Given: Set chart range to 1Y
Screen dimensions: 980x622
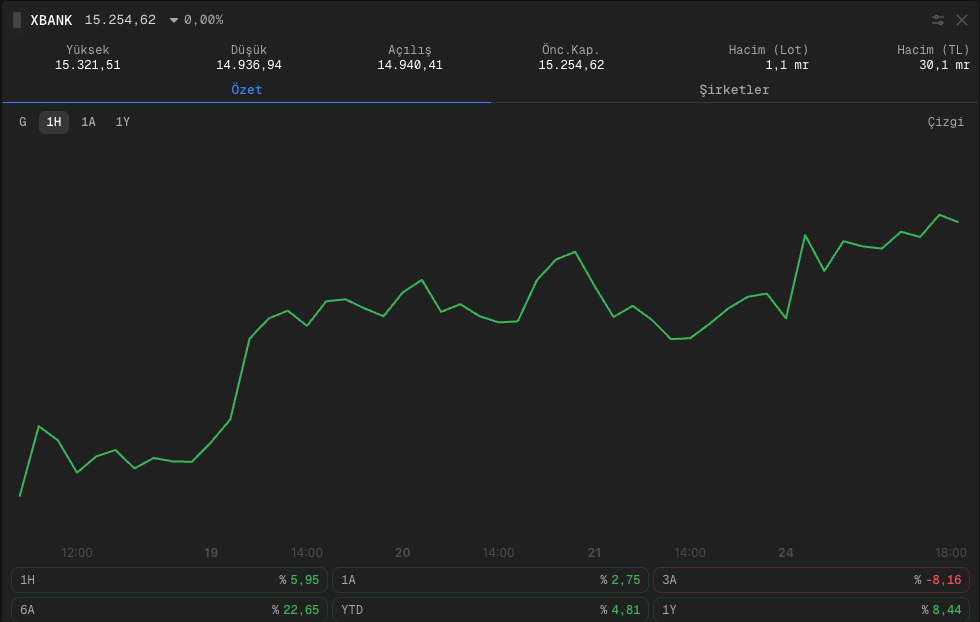Looking at the screenshot, I should click(122, 122).
